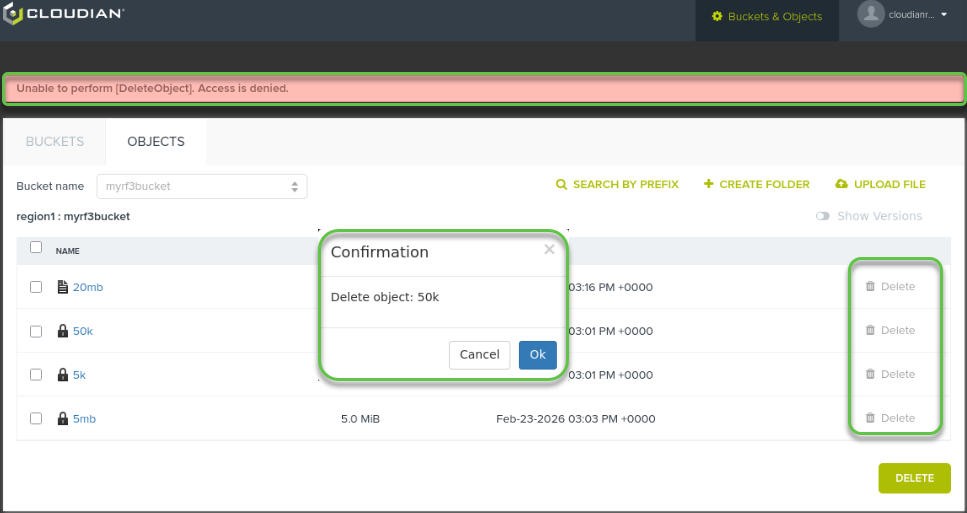Screen dimensions: 967x513
Task: Click the file icon beside 20mb
Action: coord(63,287)
